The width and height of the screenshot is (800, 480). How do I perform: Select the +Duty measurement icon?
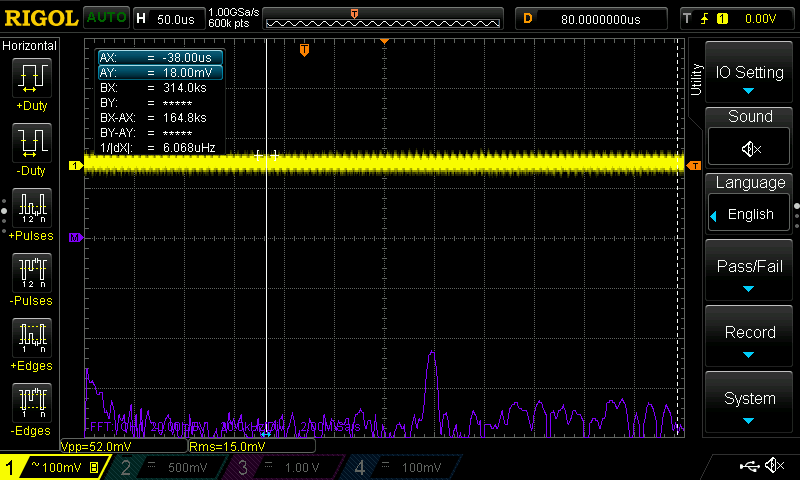(30, 78)
